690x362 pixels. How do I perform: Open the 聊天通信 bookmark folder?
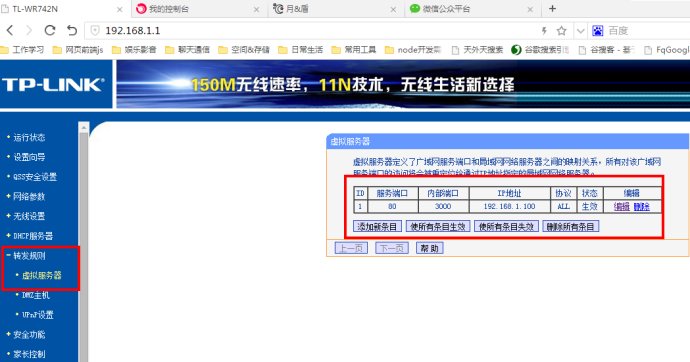click(187, 50)
